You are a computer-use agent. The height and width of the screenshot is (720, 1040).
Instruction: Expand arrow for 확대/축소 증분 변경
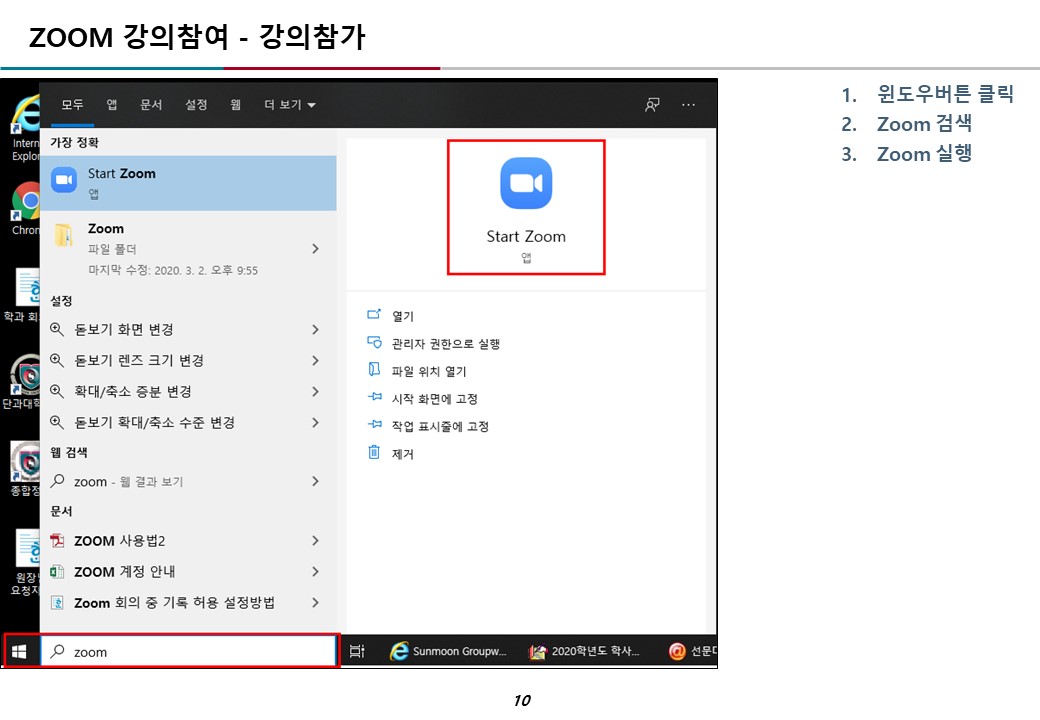pyautogui.click(x=316, y=392)
